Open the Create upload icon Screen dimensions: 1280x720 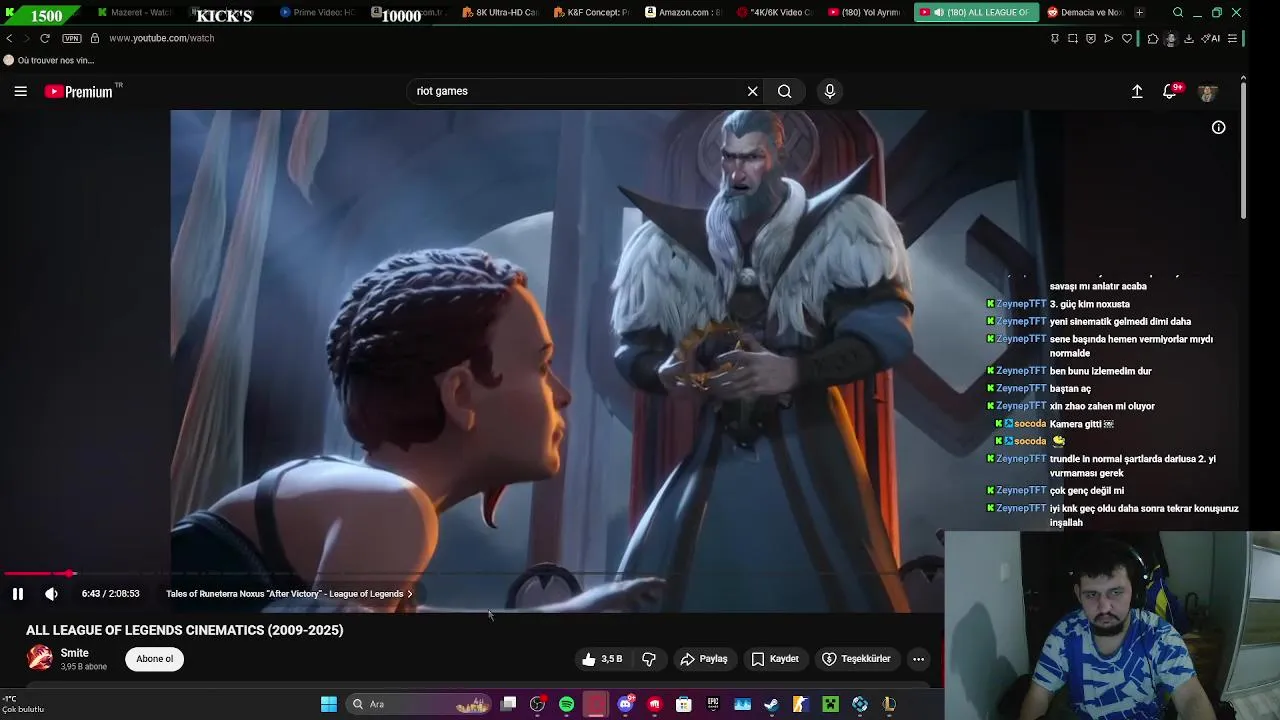click(x=1137, y=91)
